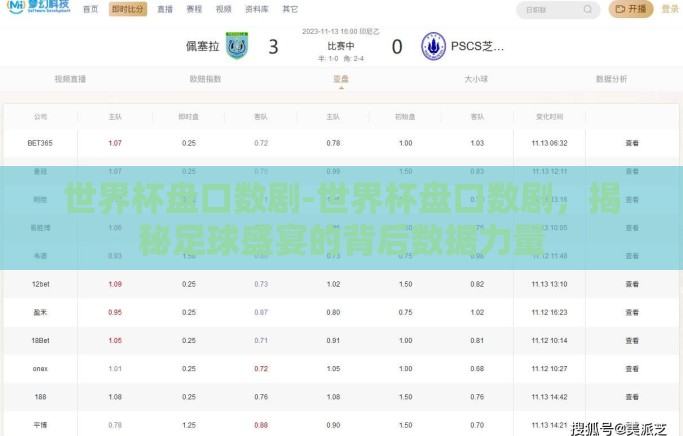The width and height of the screenshot is (683, 436).
Task: Open the 首页 nav item
Action: click(x=91, y=9)
